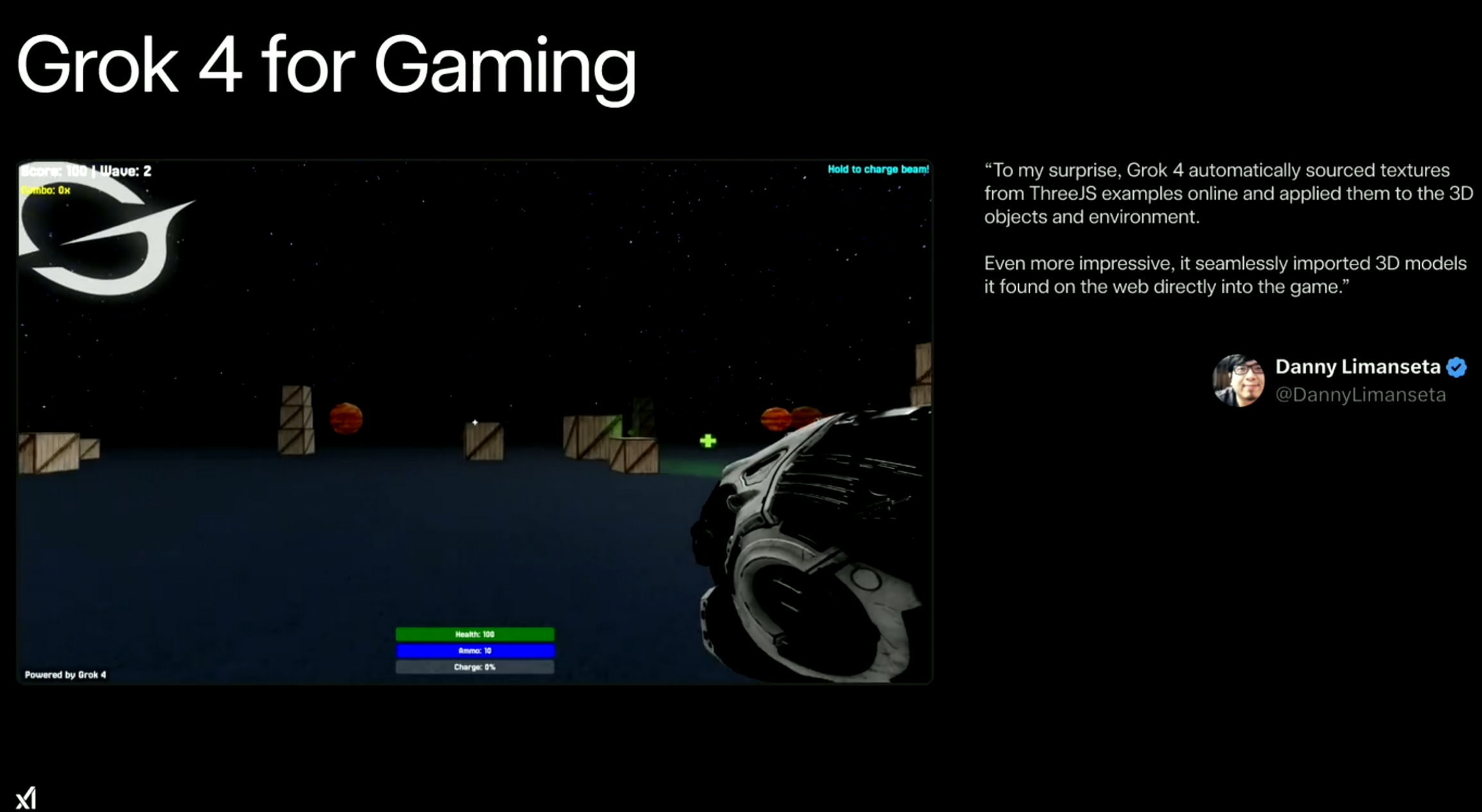Click the tall stacked crates on the left
The width and height of the screenshot is (1482, 812).
pos(296,420)
